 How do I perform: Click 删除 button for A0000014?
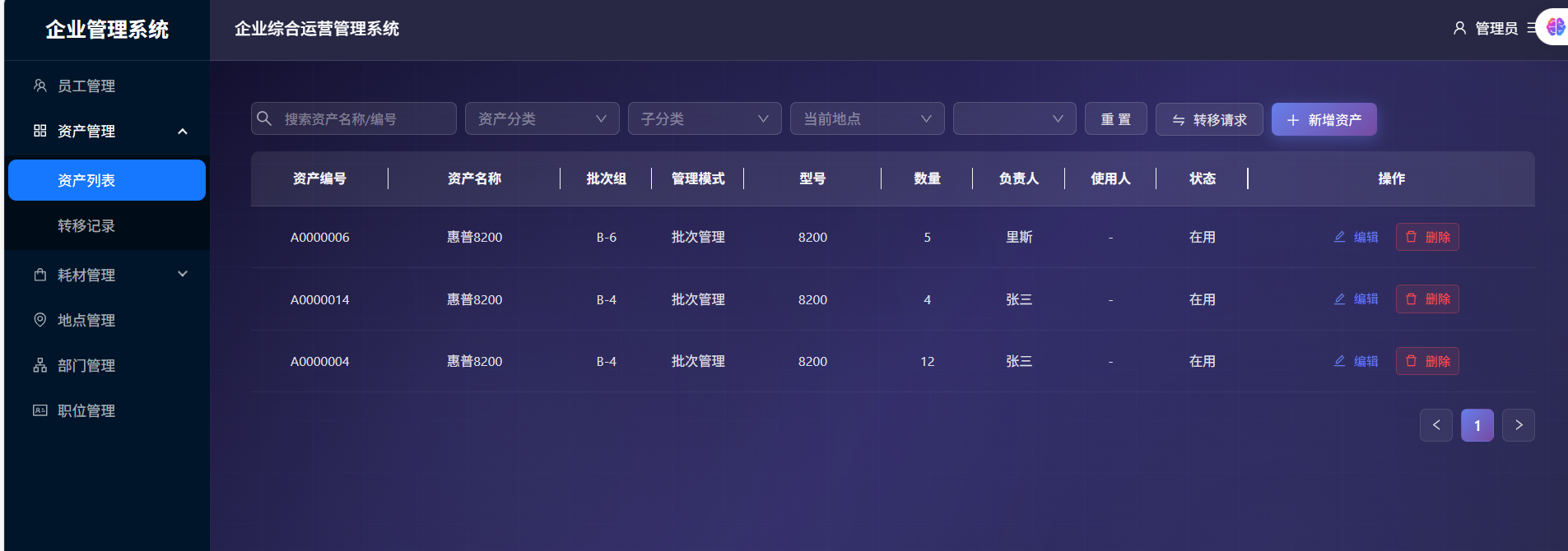pyautogui.click(x=1427, y=299)
